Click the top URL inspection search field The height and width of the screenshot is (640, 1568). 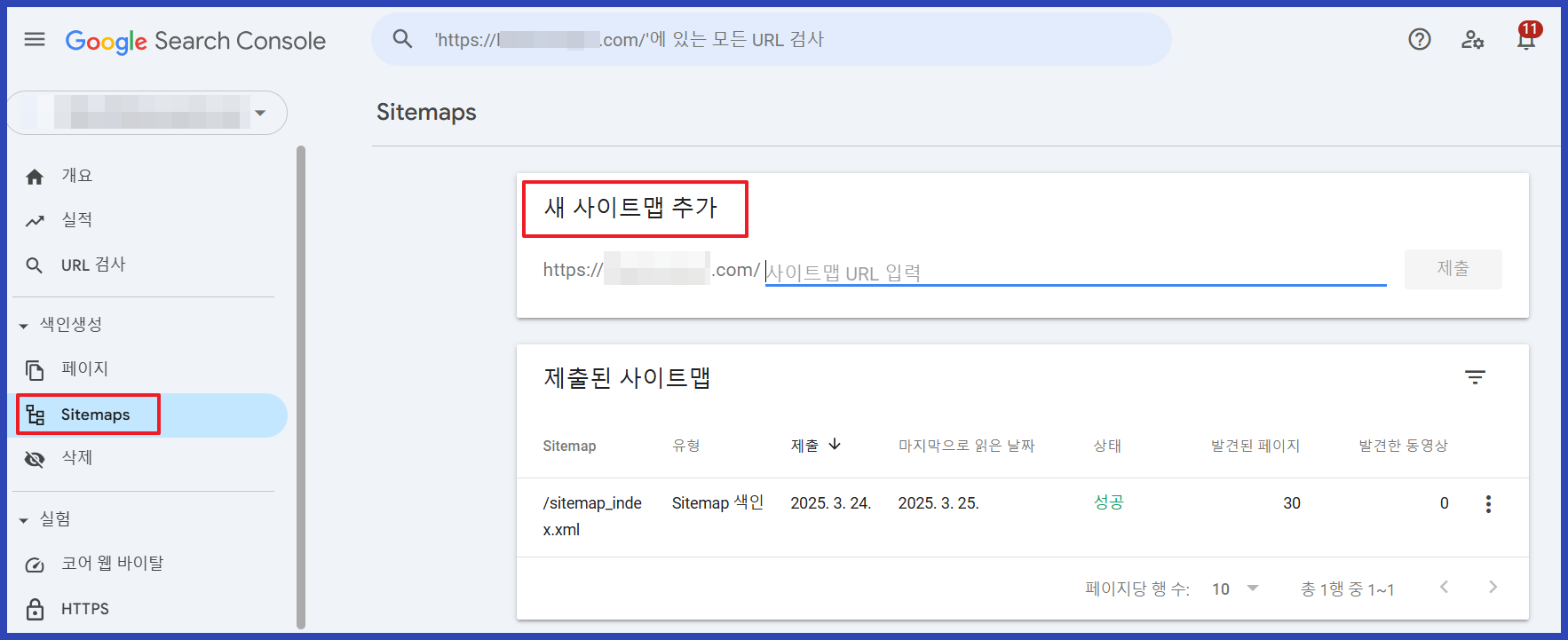[x=772, y=39]
